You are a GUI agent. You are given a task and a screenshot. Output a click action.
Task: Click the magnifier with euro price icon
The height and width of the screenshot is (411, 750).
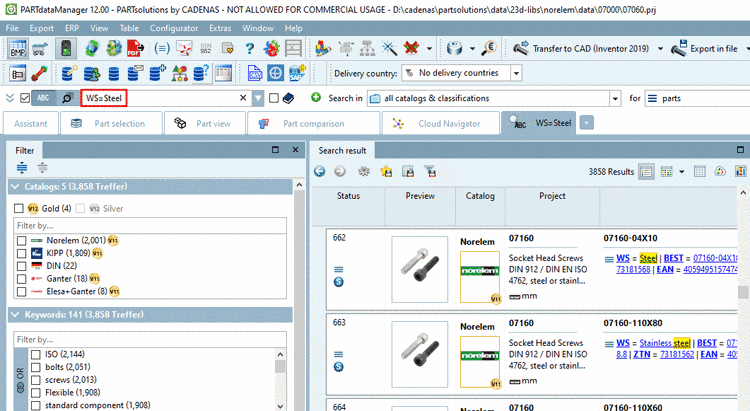(489, 48)
